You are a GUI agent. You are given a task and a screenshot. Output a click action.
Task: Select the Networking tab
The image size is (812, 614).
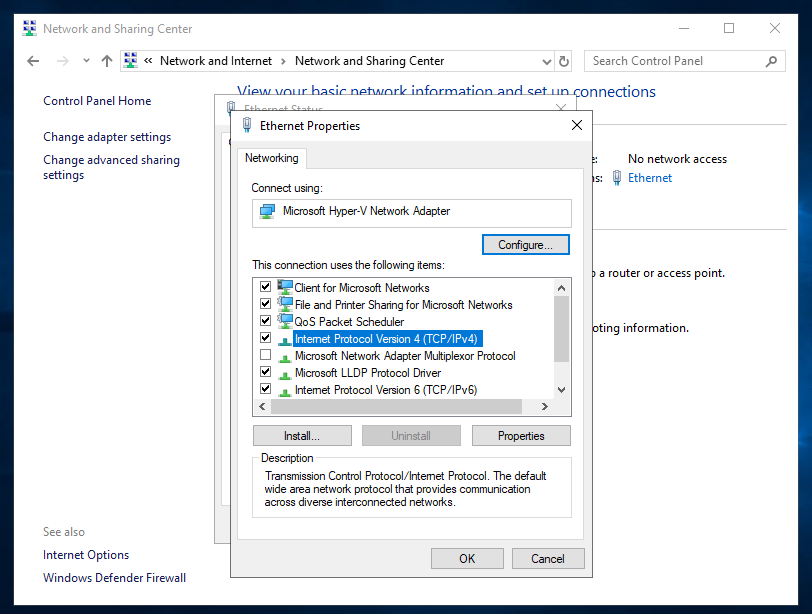click(271, 158)
